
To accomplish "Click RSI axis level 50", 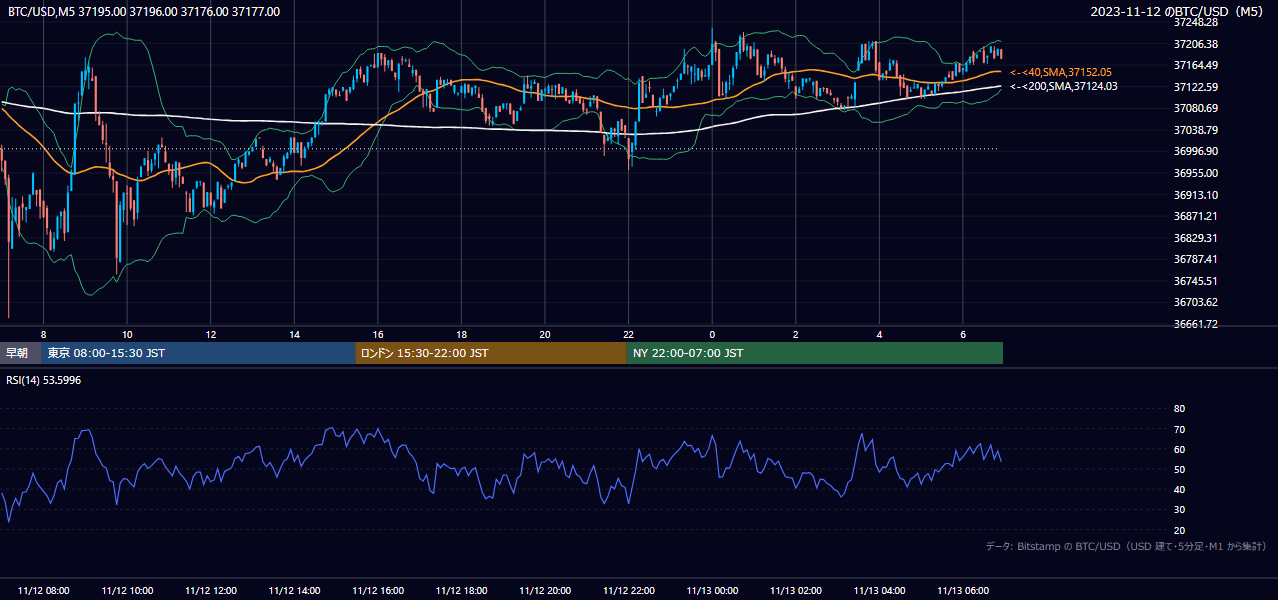I will tap(1179, 469).
